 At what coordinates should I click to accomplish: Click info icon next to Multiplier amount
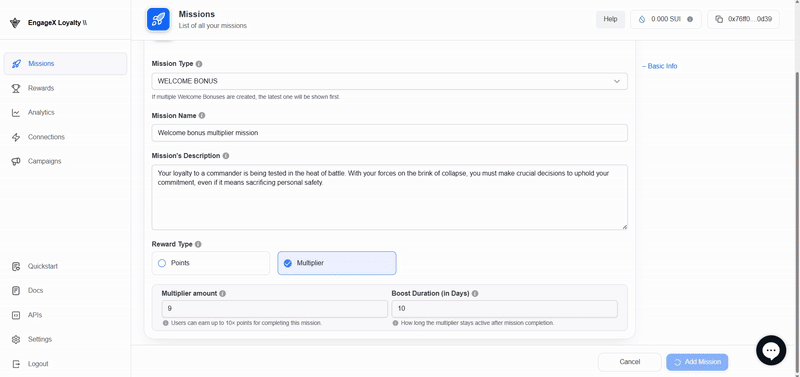(222, 294)
